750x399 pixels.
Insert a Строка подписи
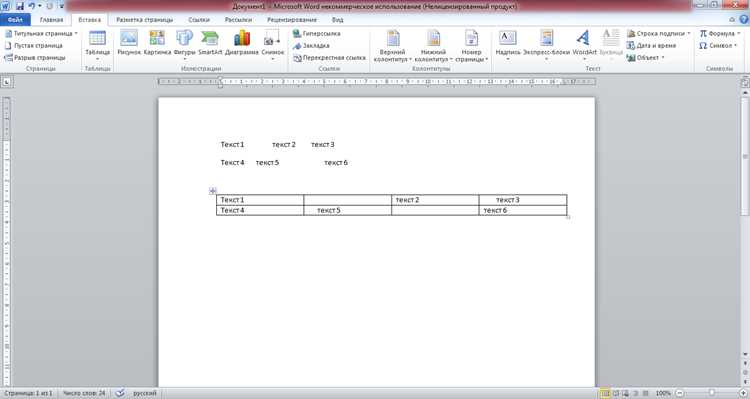click(658, 33)
